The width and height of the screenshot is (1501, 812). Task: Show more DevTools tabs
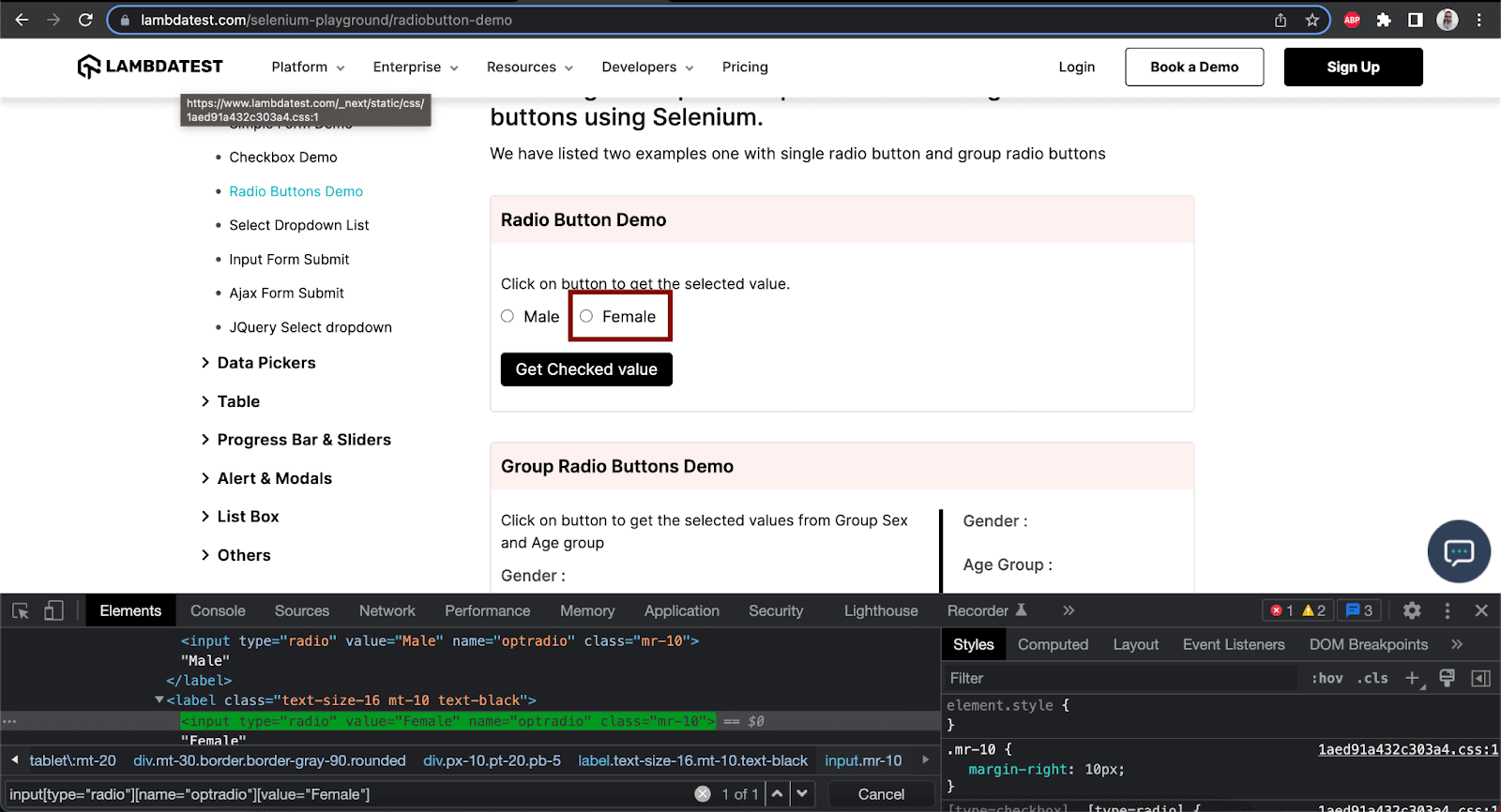(x=1068, y=610)
